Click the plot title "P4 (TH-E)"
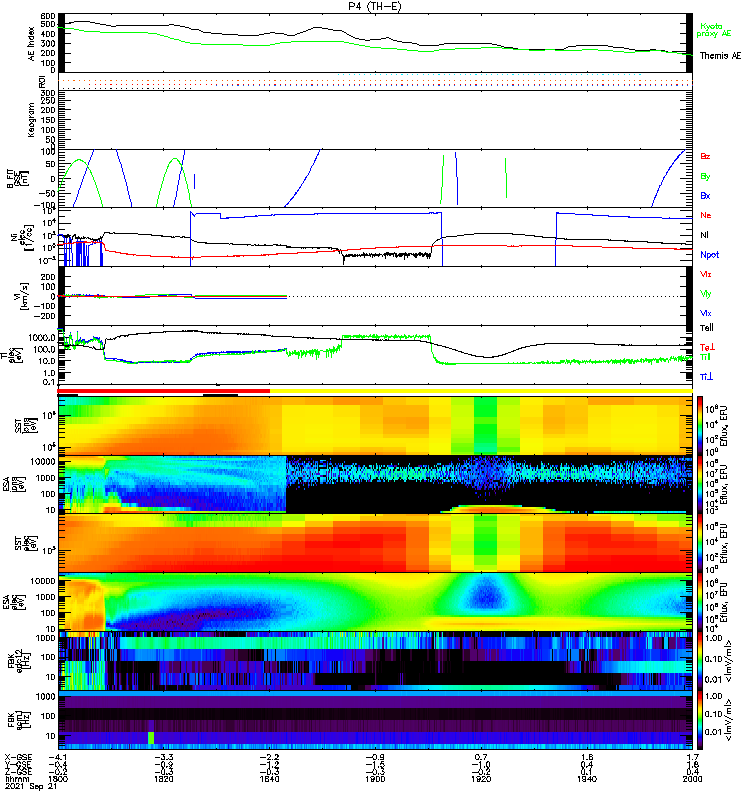 [375, 7]
